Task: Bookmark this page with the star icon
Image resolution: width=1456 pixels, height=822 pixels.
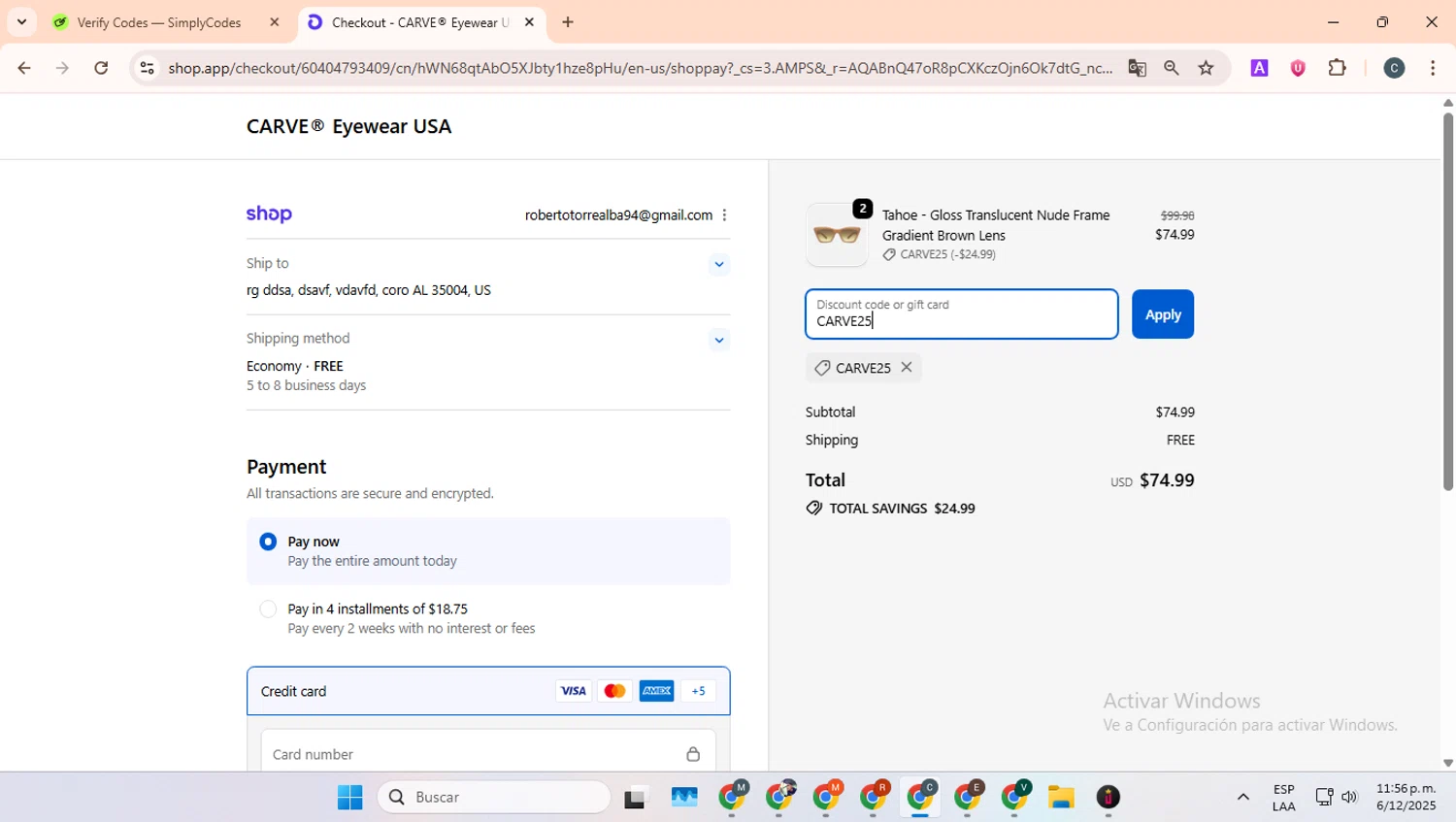Action: click(x=1206, y=68)
